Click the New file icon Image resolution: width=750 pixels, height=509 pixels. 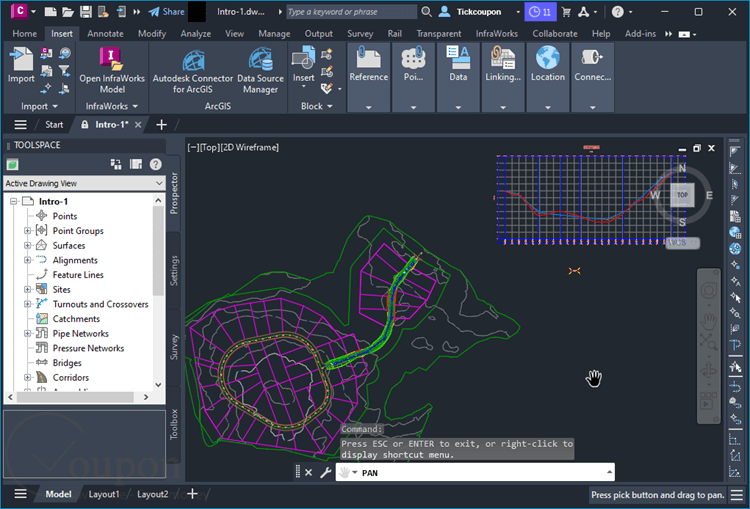pos(50,12)
